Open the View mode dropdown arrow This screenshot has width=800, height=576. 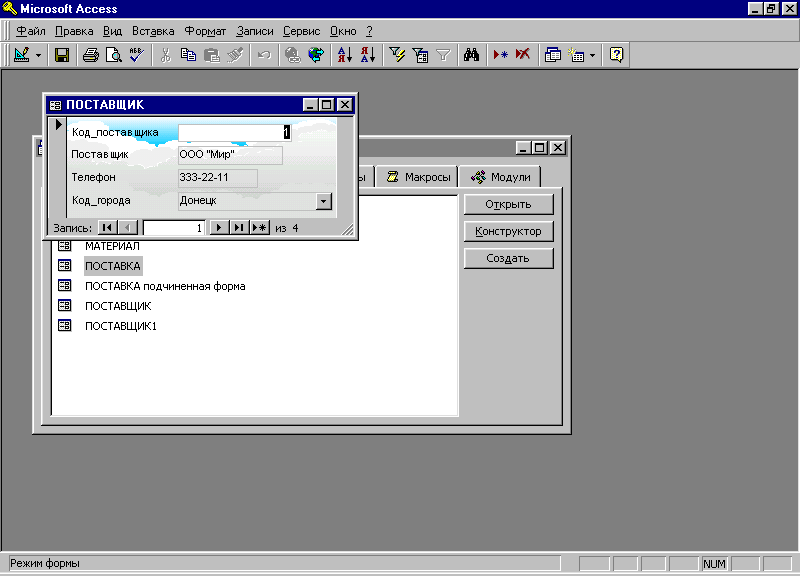click(38, 55)
